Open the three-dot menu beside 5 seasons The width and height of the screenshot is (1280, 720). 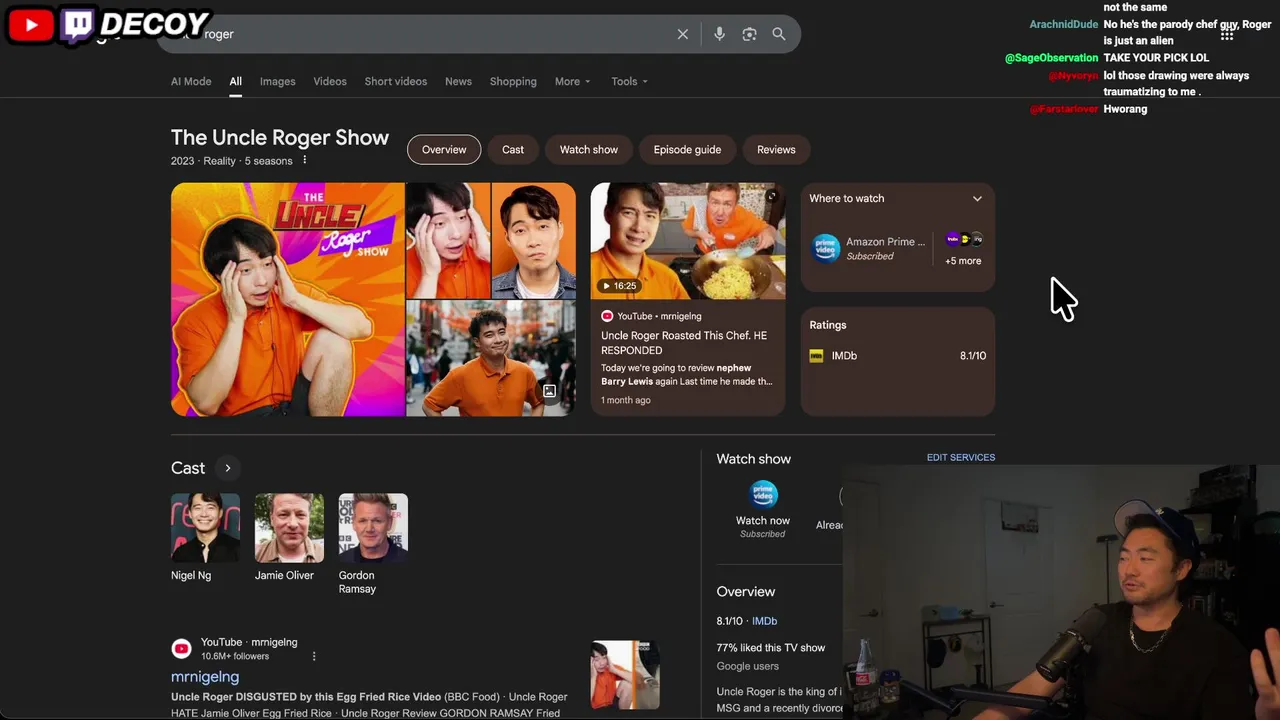point(305,160)
